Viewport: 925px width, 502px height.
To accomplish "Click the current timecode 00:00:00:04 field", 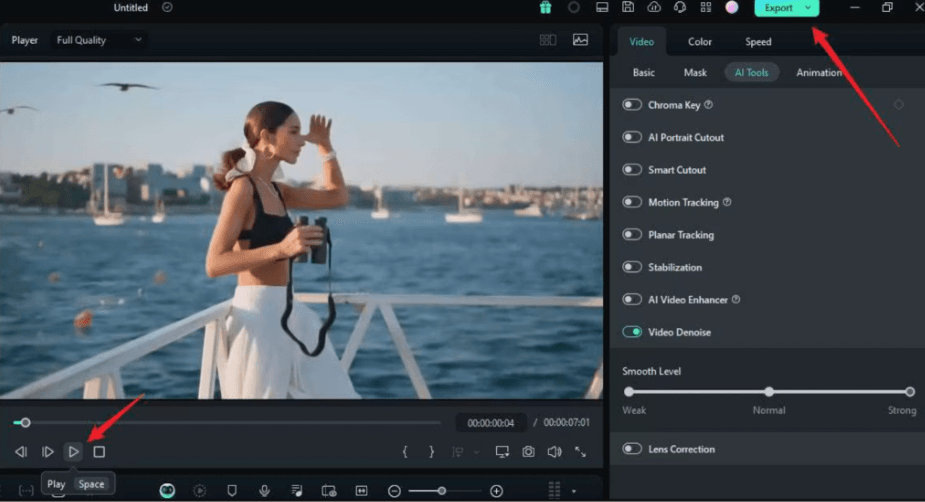I will (x=490, y=423).
